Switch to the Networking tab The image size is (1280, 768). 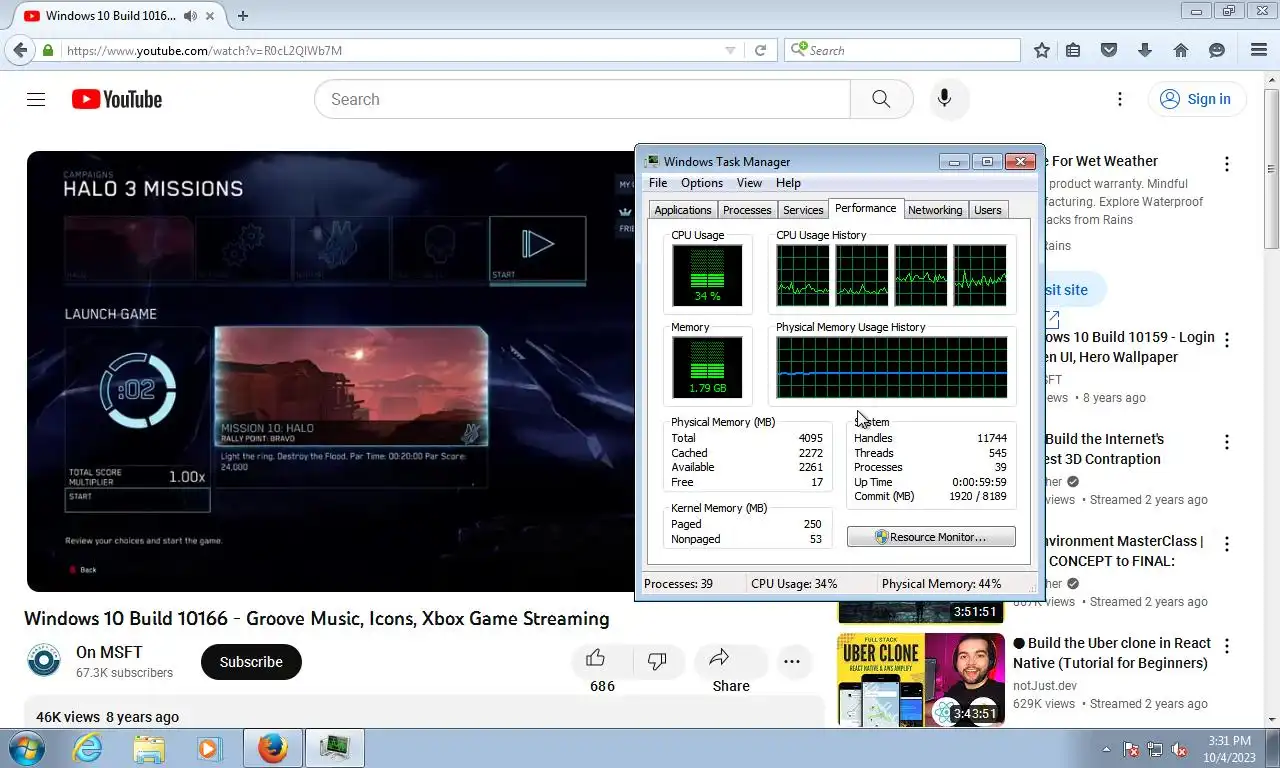(935, 210)
